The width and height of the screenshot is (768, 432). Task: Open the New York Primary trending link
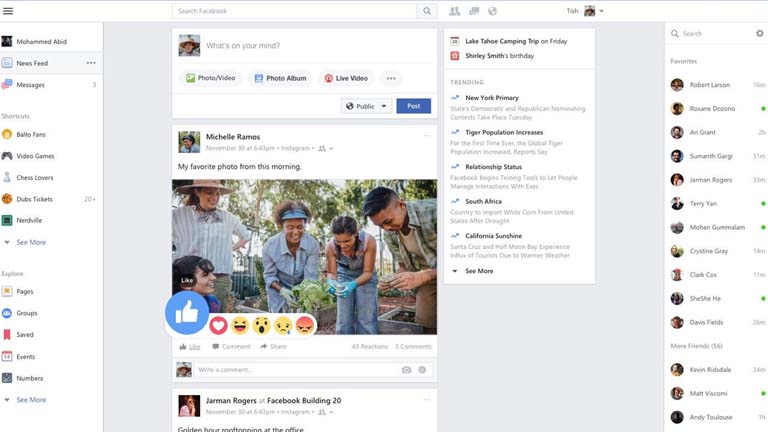point(492,98)
